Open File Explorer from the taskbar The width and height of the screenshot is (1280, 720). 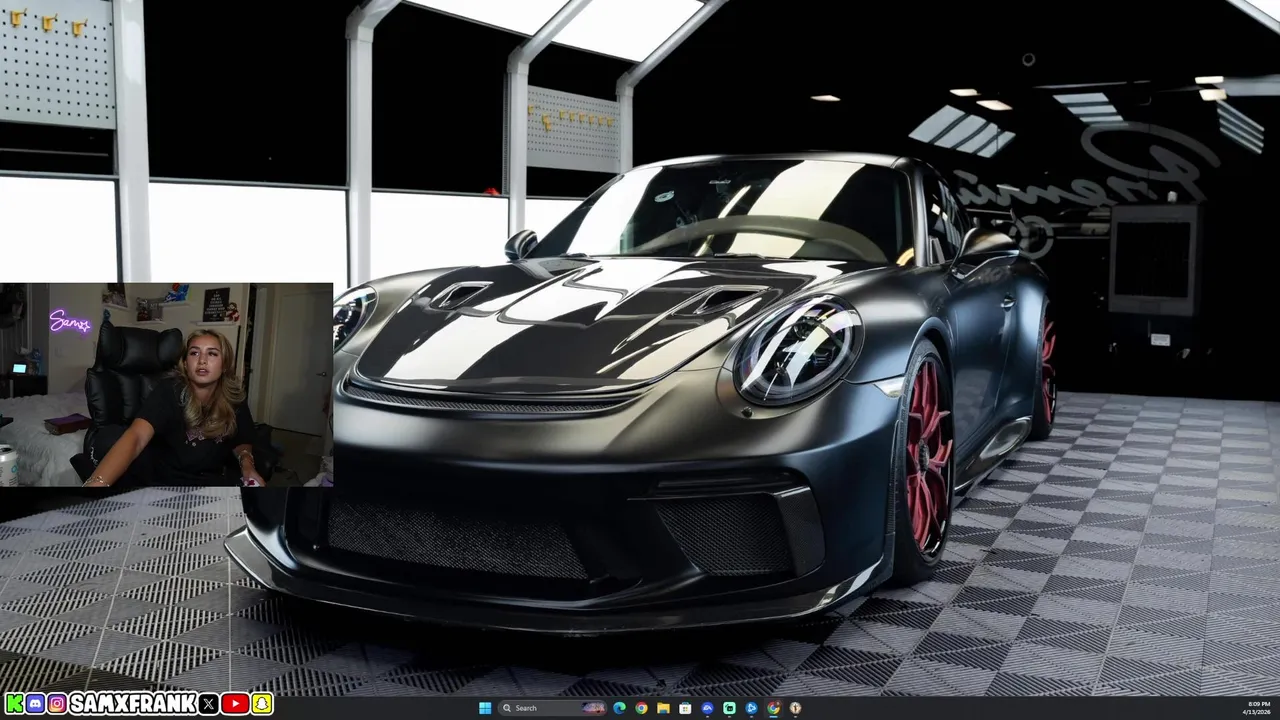tap(663, 708)
